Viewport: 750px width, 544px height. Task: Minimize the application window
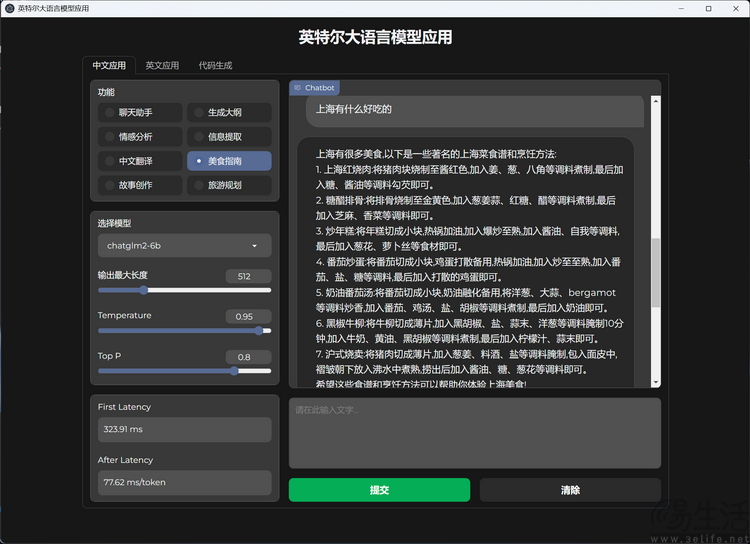681,9
